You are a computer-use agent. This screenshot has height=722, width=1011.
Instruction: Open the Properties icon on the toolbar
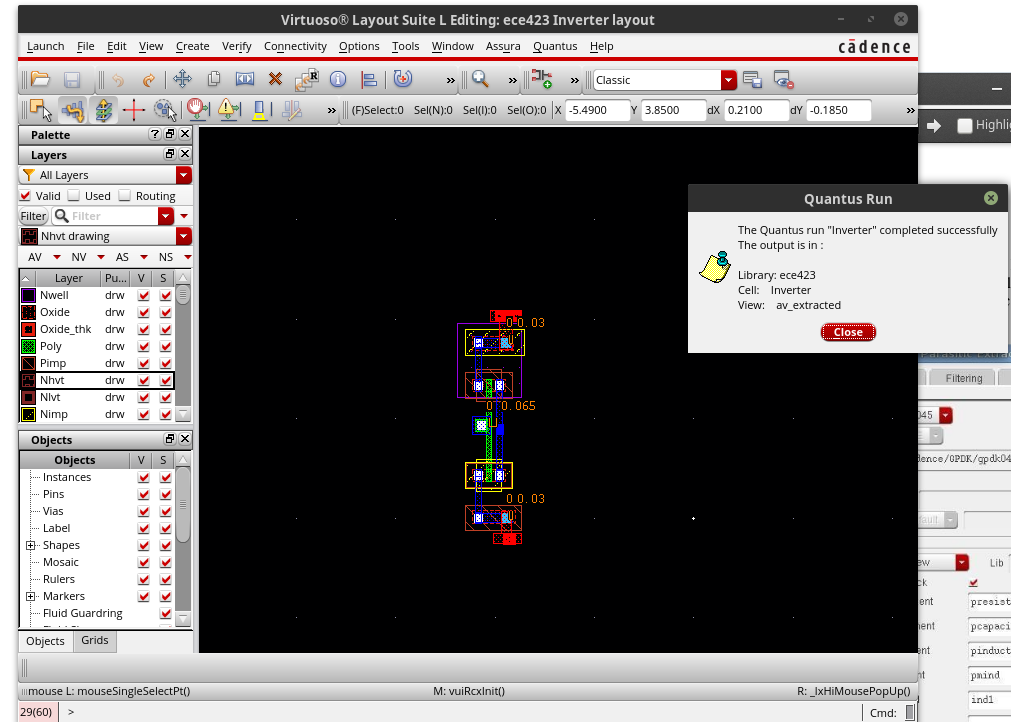click(338, 79)
